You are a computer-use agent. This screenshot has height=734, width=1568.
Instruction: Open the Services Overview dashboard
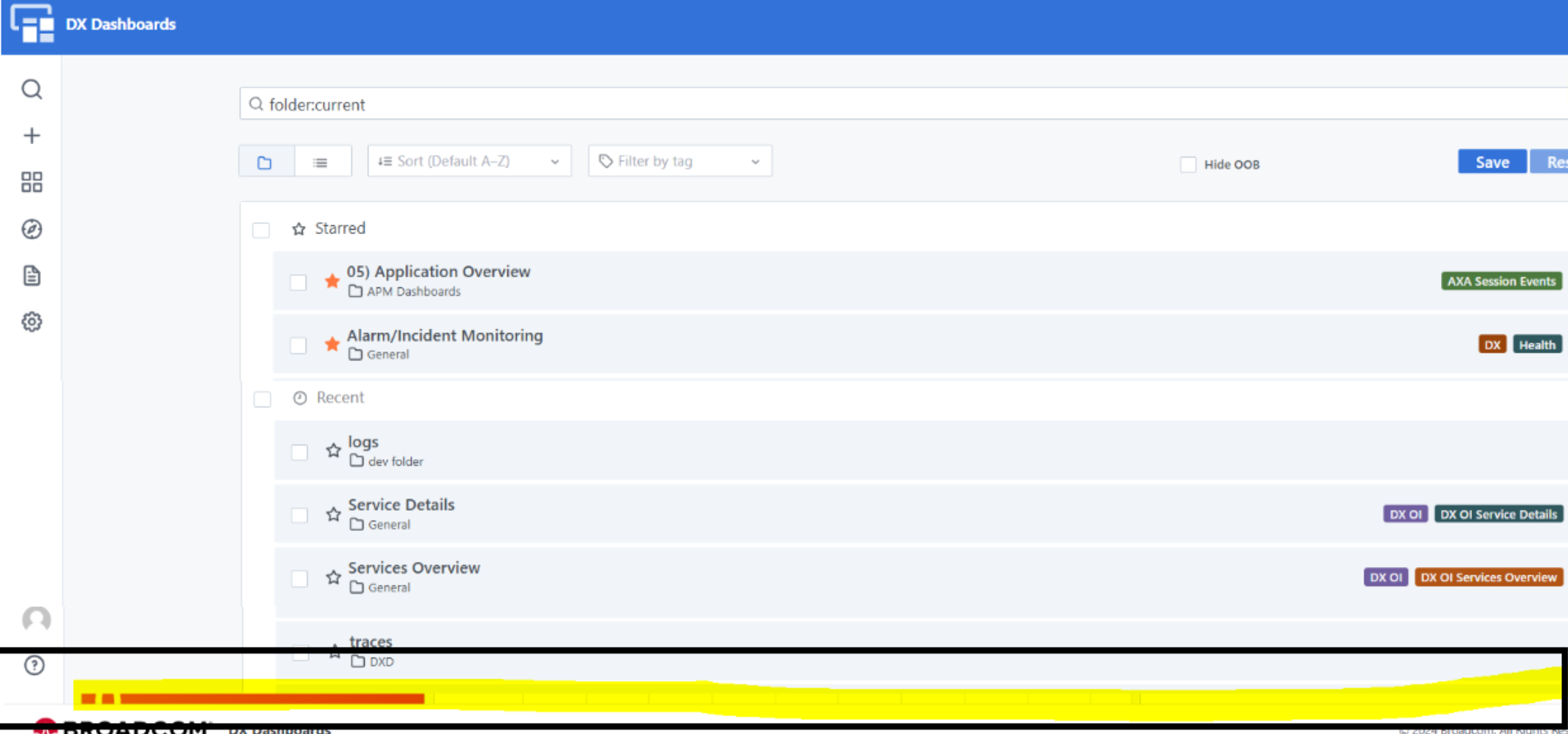[x=414, y=567]
